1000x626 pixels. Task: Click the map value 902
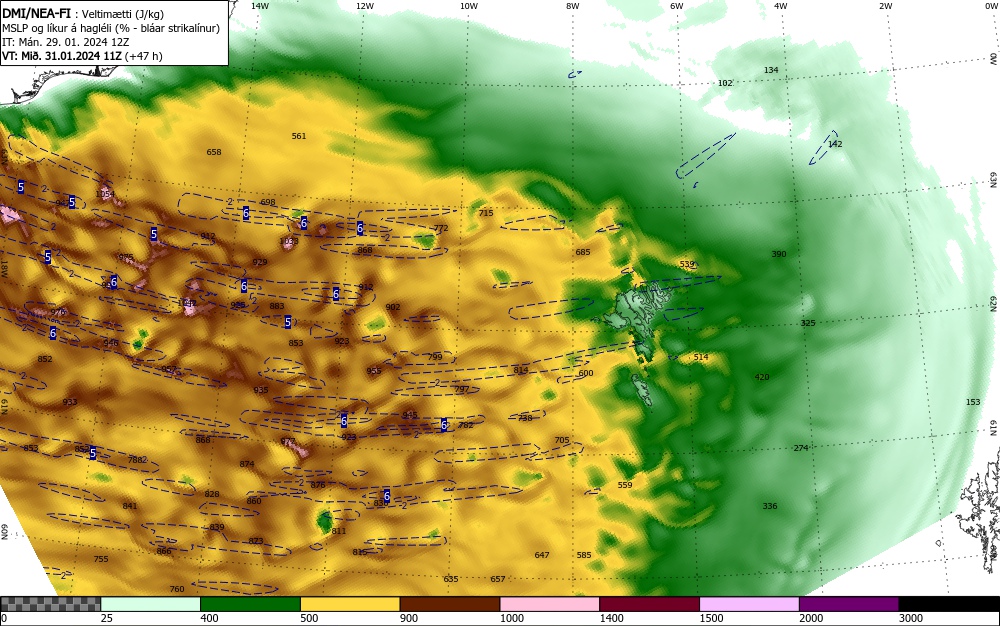pyautogui.click(x=393, y=307)
